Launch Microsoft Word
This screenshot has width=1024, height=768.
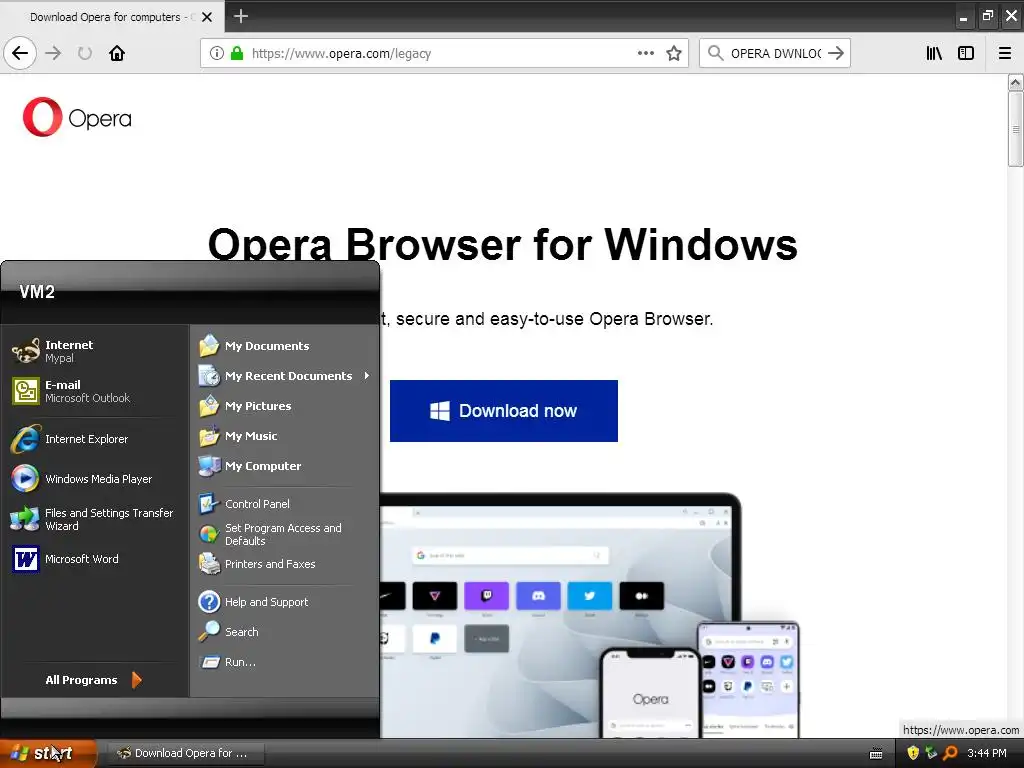point(95,559)
